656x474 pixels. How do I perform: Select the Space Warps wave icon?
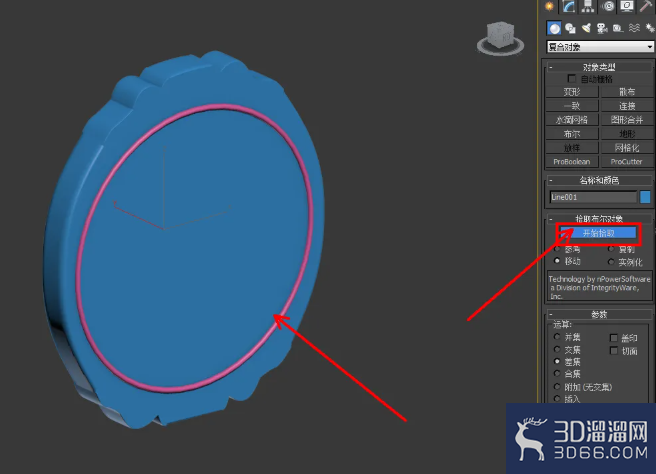point(634,28)
